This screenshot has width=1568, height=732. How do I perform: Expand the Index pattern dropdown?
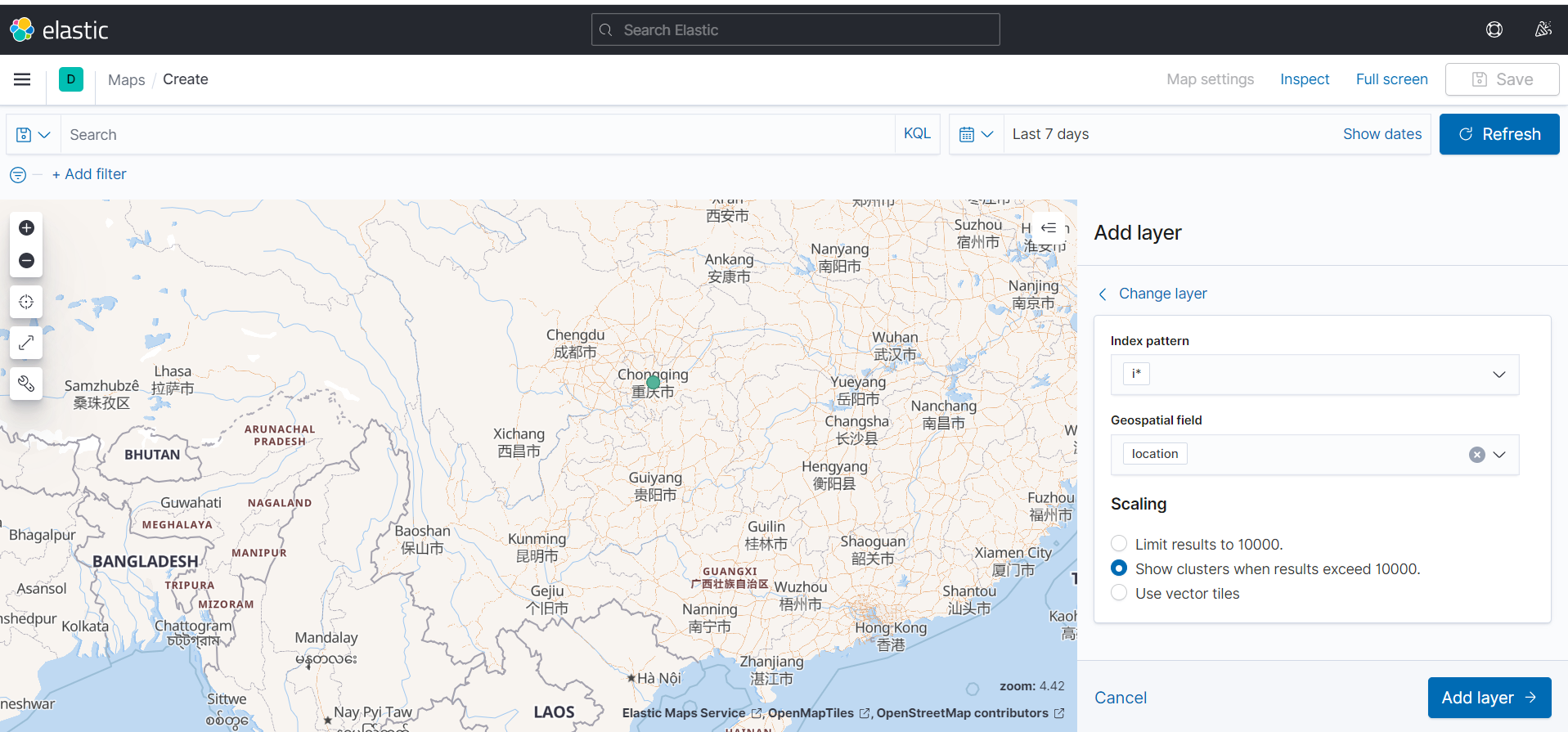click(1498, 375)
